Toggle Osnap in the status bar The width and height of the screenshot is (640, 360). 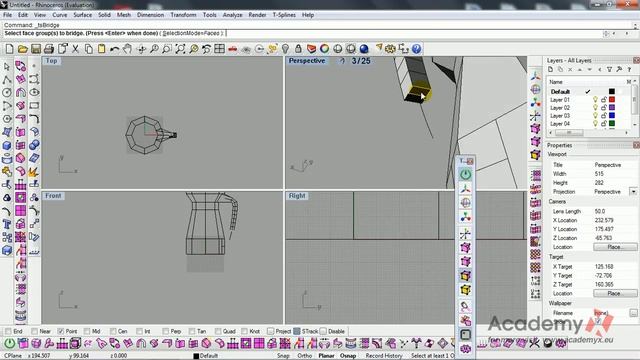pos(348,356)
